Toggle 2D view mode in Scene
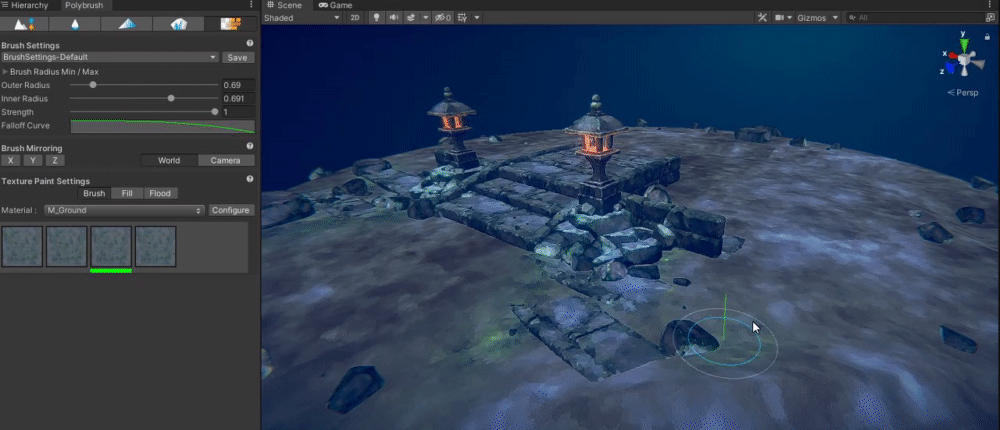 click(x=355, y=18)
